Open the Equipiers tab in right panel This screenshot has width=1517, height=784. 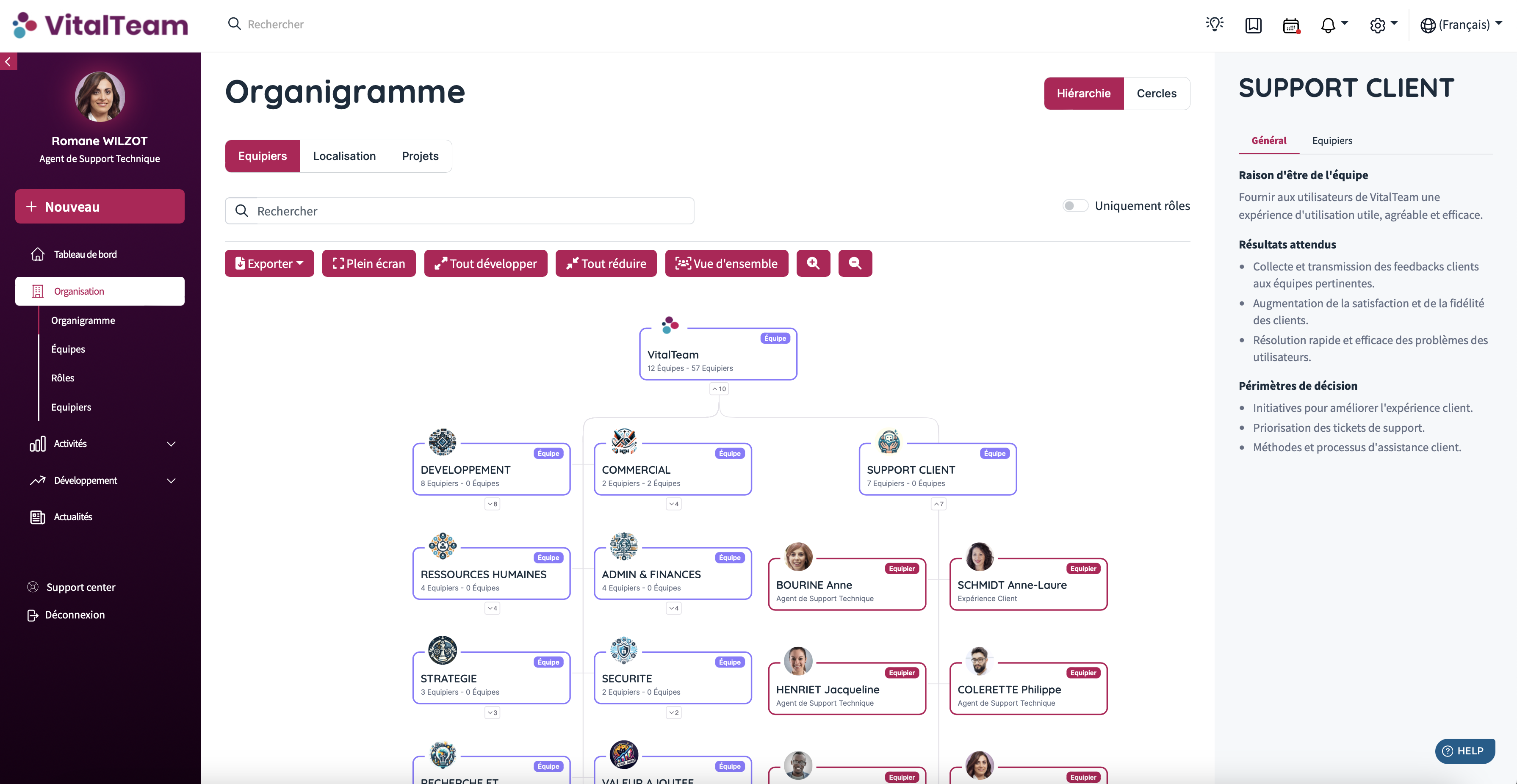click(1332, 141)
